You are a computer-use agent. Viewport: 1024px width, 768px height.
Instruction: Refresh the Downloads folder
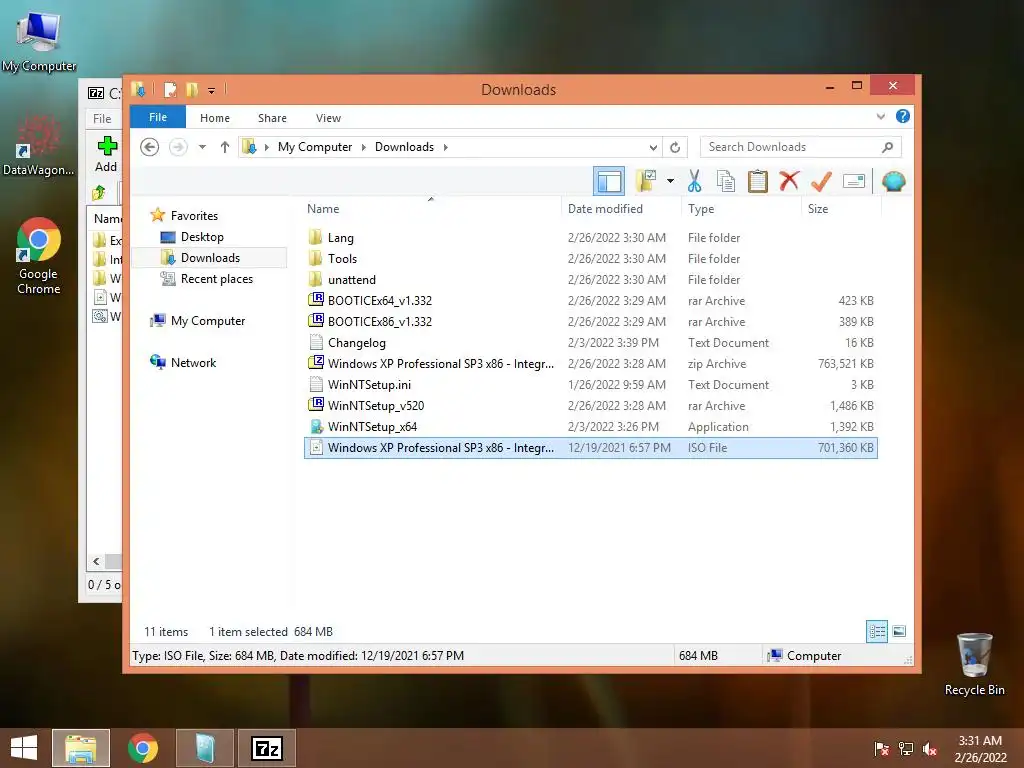(x=675, y=147)
